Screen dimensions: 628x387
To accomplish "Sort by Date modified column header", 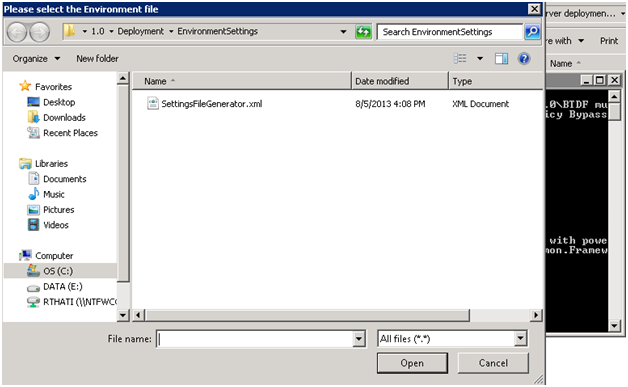I will [400, 81].
